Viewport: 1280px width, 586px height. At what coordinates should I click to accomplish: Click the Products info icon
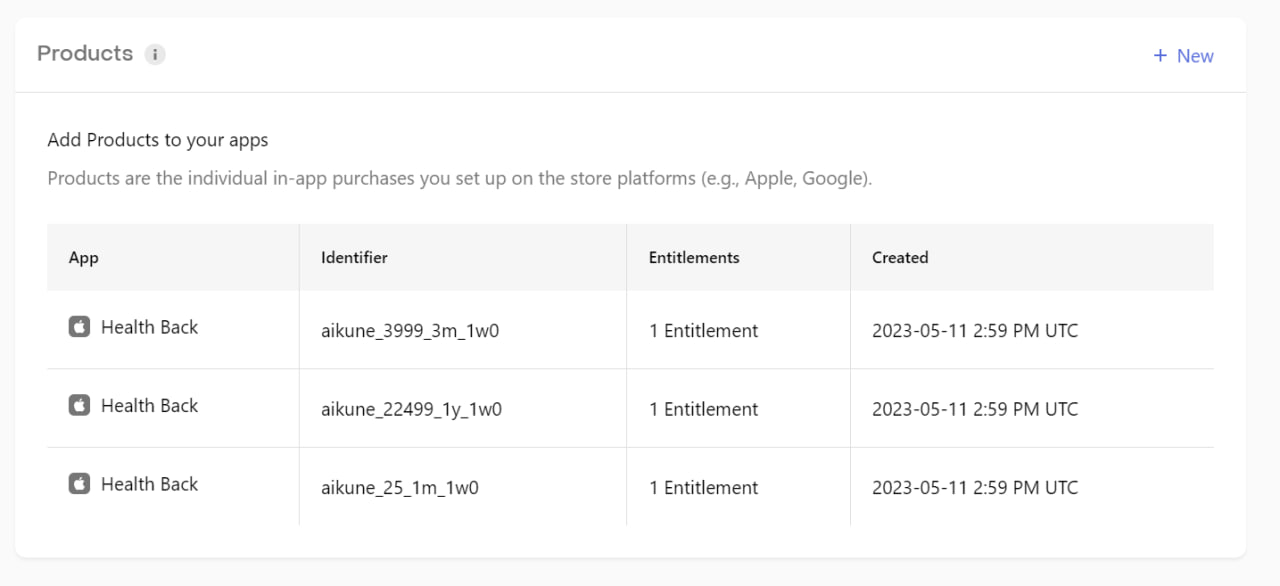(155, 54)
